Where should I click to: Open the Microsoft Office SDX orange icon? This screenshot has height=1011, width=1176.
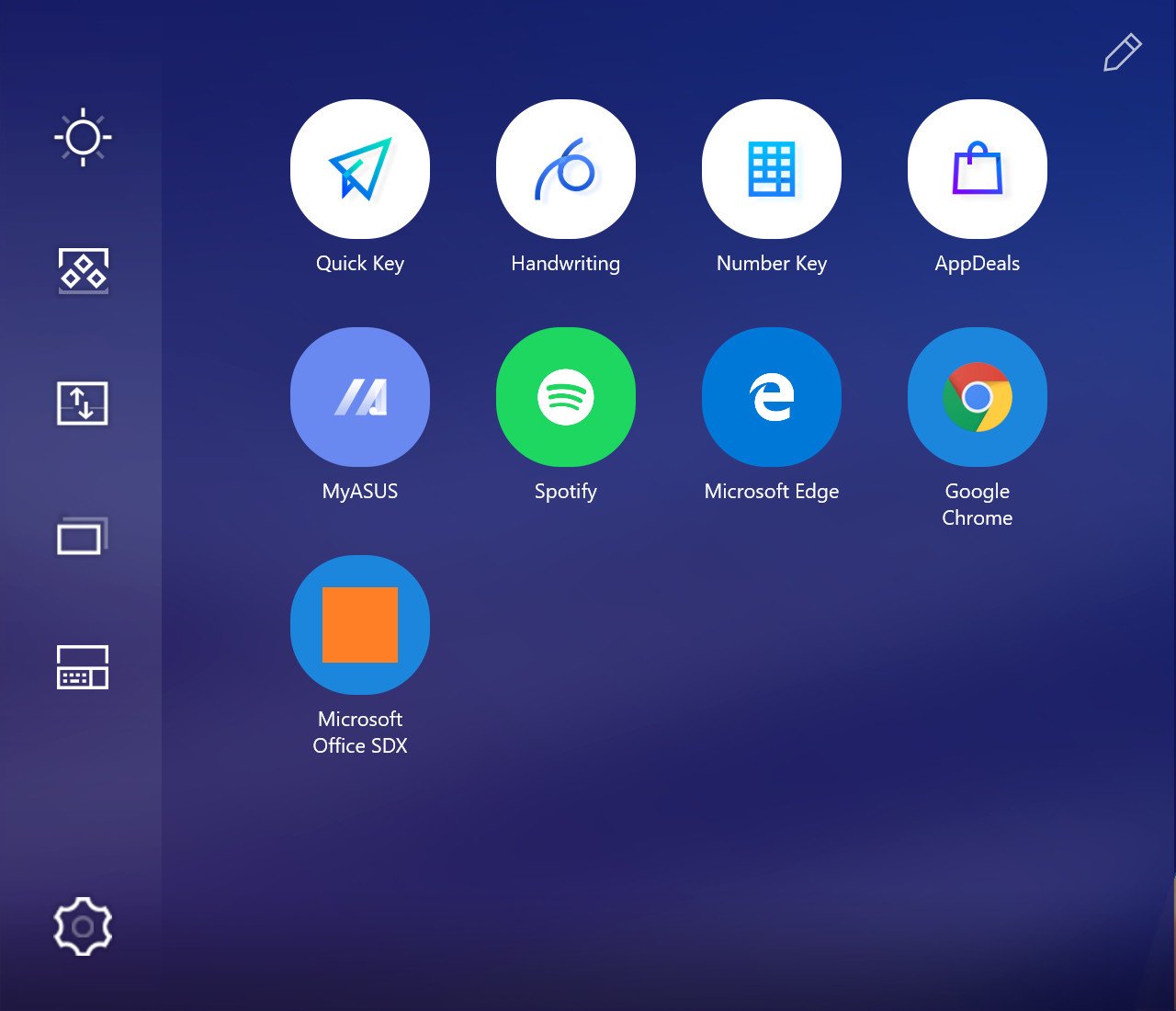[x=360, y=625]
